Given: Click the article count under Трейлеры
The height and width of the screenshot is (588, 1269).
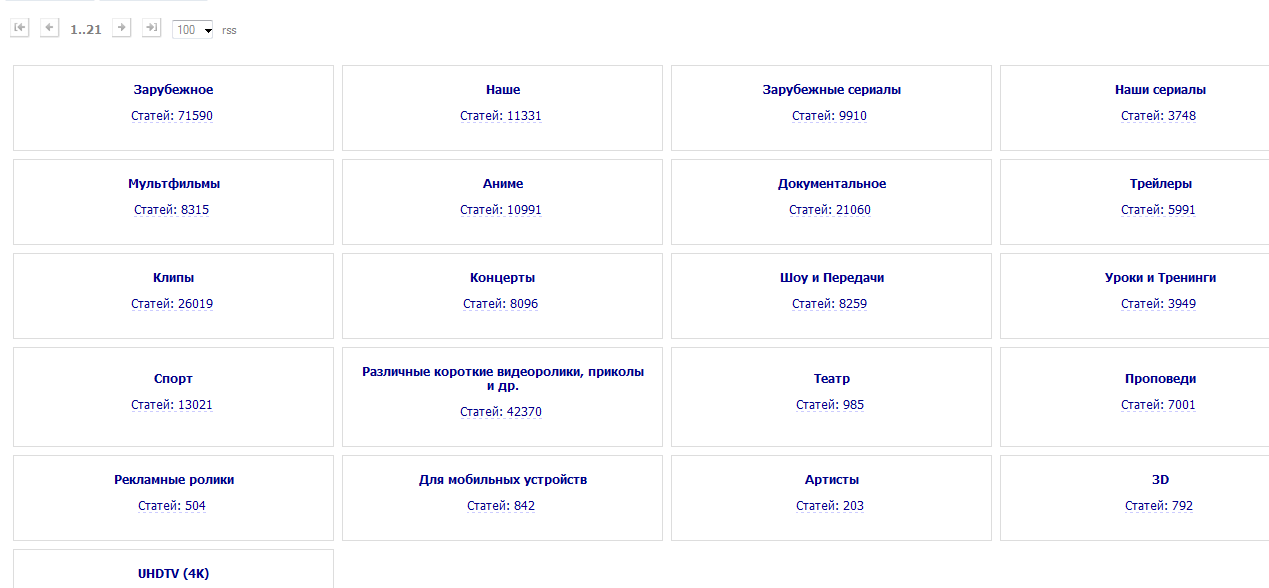Looking at the screenshot, I should pyautogui.click(x=1158, y=210).
